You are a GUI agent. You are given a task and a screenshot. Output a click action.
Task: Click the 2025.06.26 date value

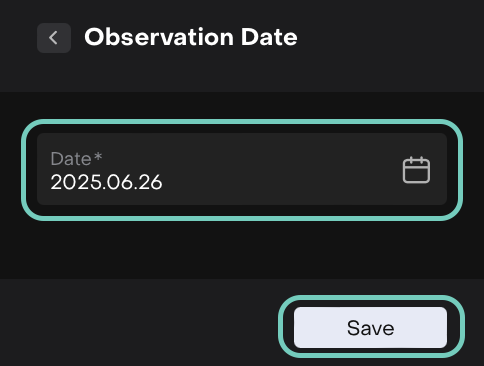click(106, 182)
